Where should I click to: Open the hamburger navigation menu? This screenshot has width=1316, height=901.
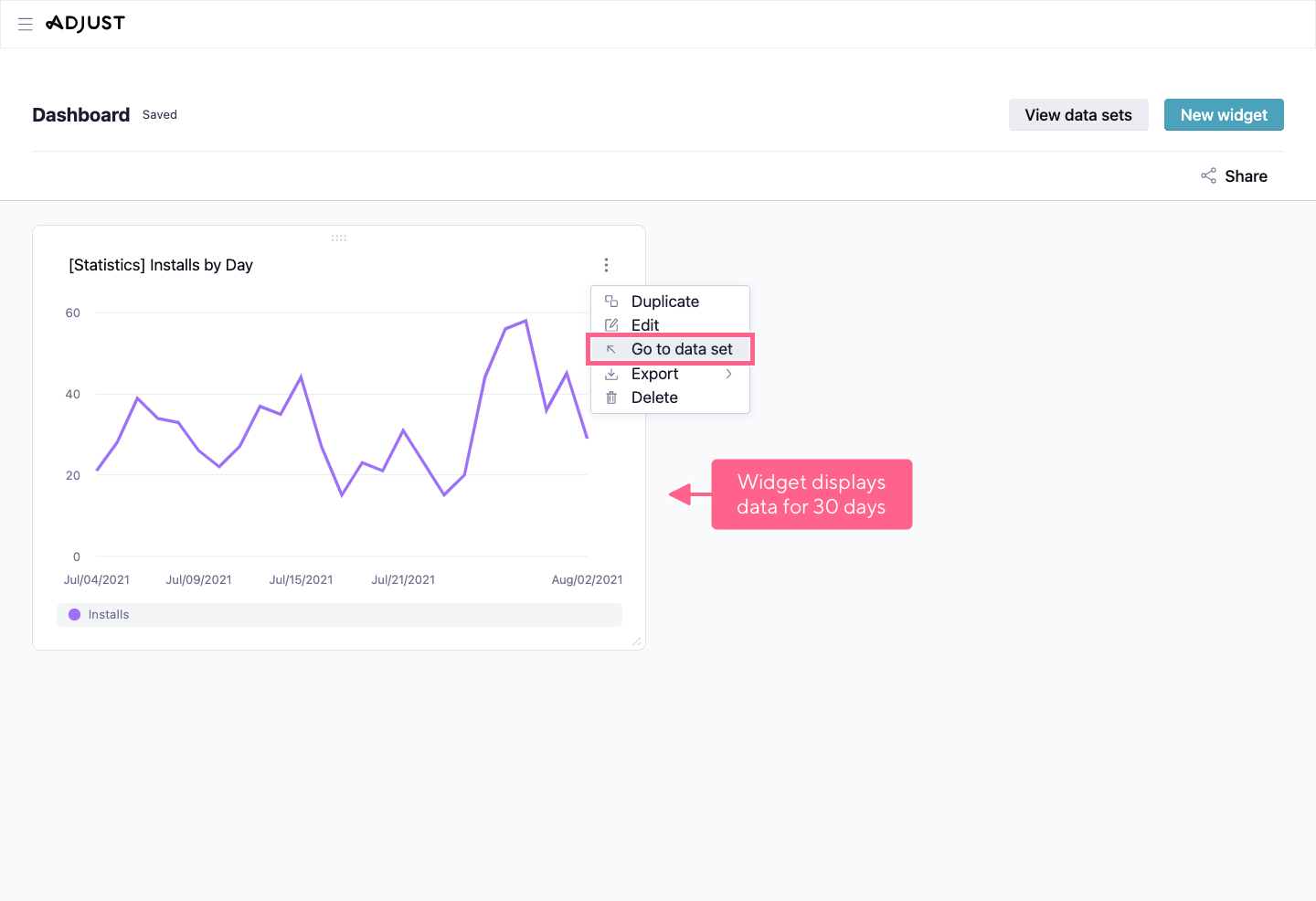[26, 24]
